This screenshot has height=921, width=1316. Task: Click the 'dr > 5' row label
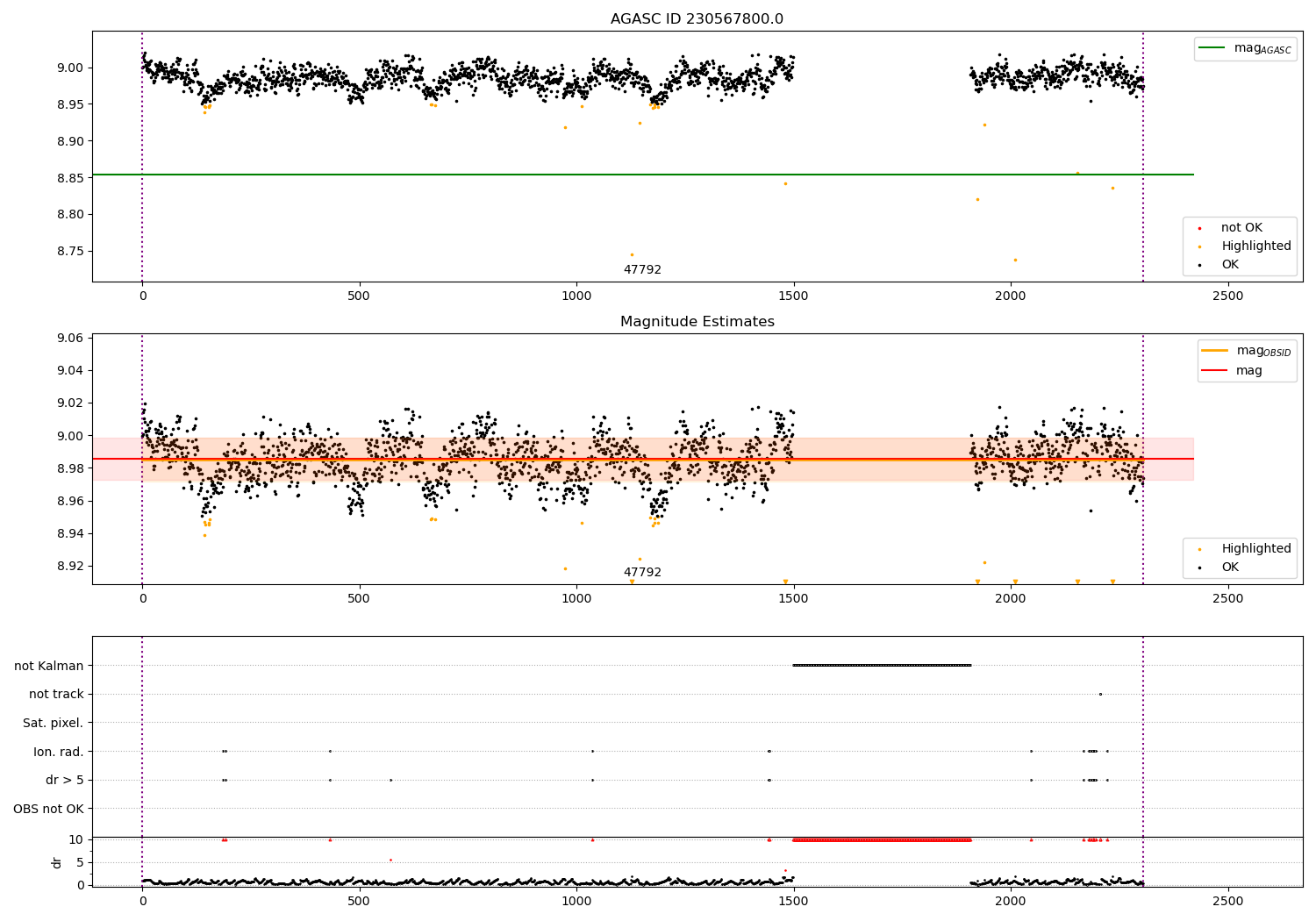tap(65, 780)
